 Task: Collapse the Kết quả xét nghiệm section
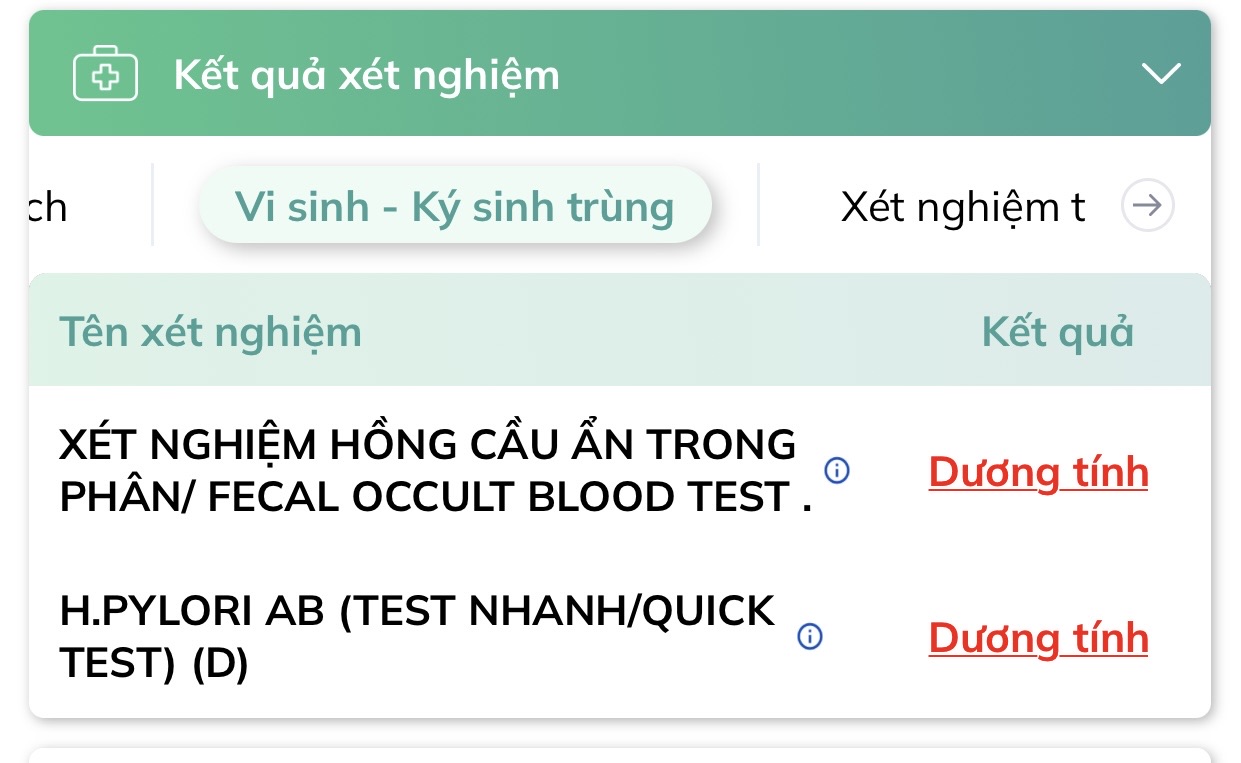(1161, 74)
